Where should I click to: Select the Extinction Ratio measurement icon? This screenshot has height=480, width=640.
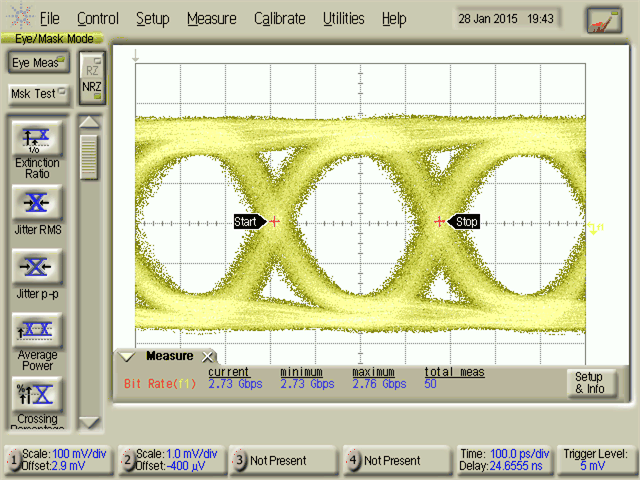pyautogui.click(x=37, y=140)
